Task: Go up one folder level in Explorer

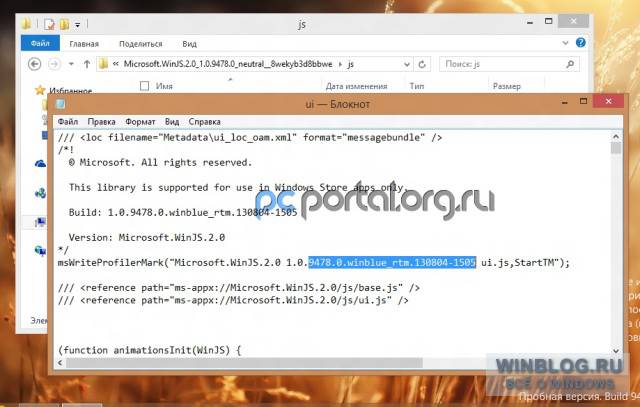Action: click(x=87, y=64)
